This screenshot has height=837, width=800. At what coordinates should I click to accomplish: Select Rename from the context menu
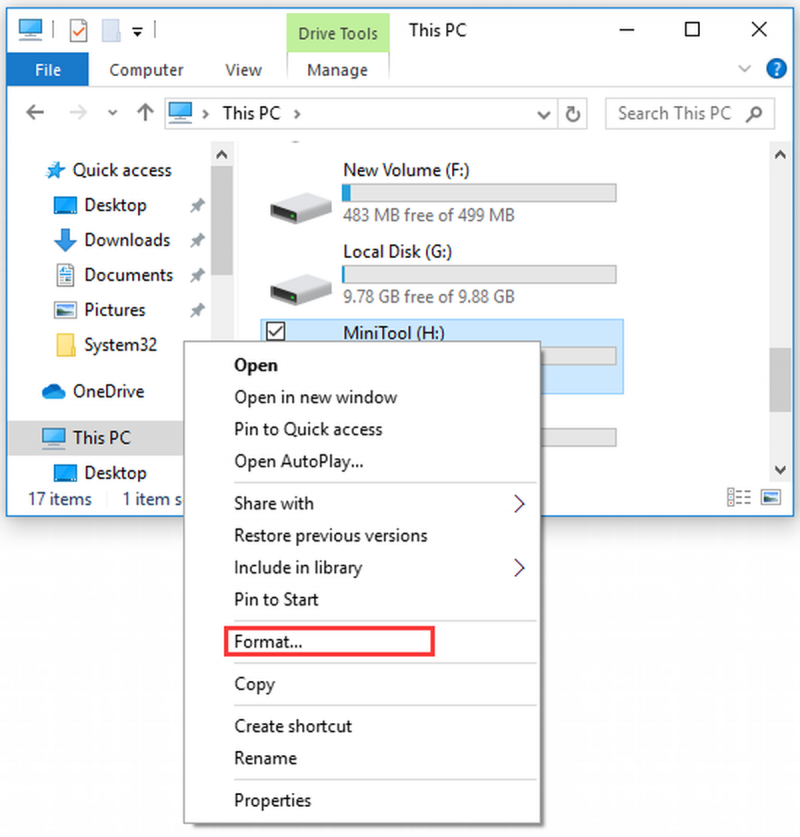(265, 758)
